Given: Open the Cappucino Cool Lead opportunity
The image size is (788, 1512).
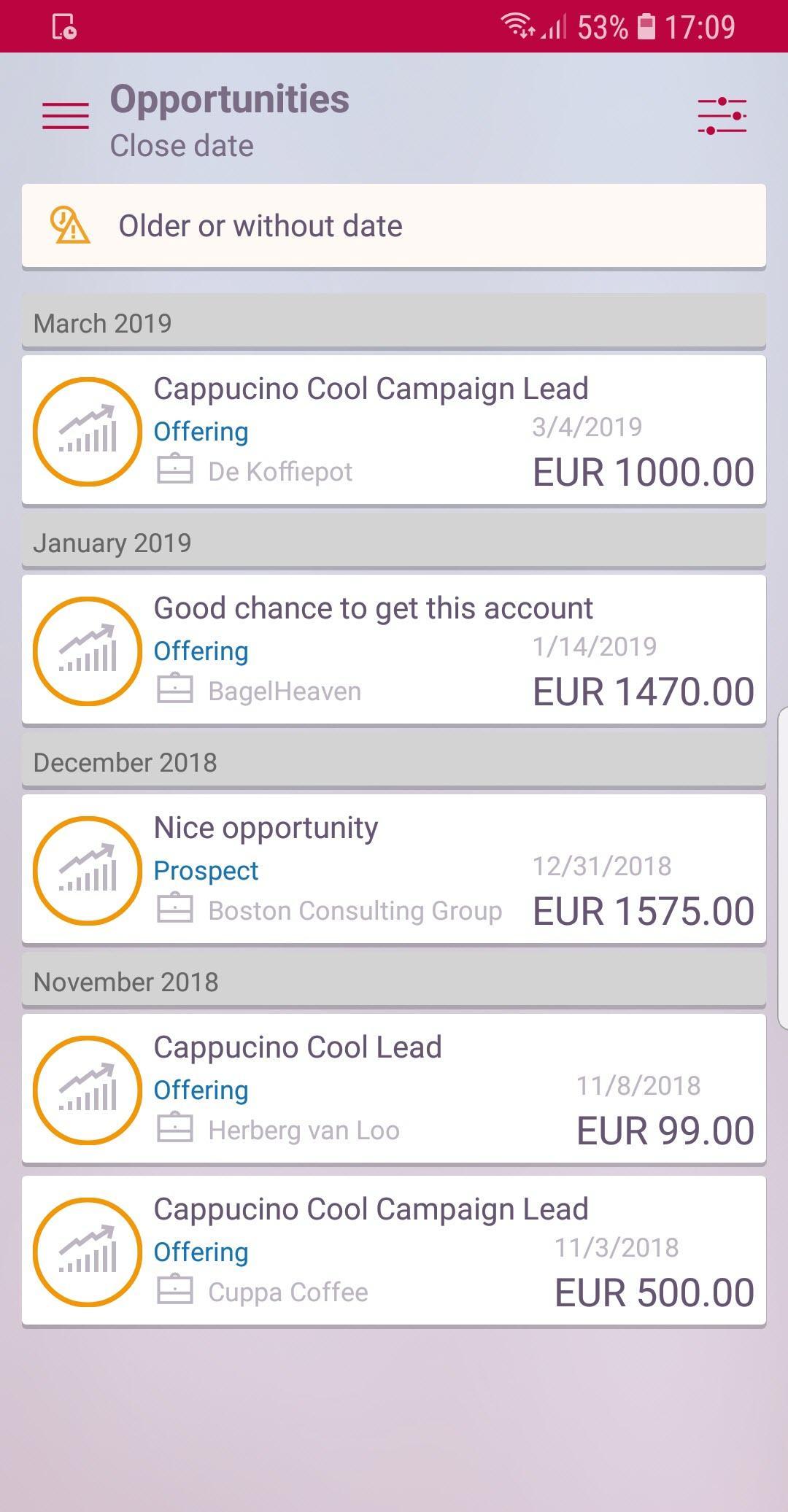Looking at the screenshot, I should tap(394, 1088).
